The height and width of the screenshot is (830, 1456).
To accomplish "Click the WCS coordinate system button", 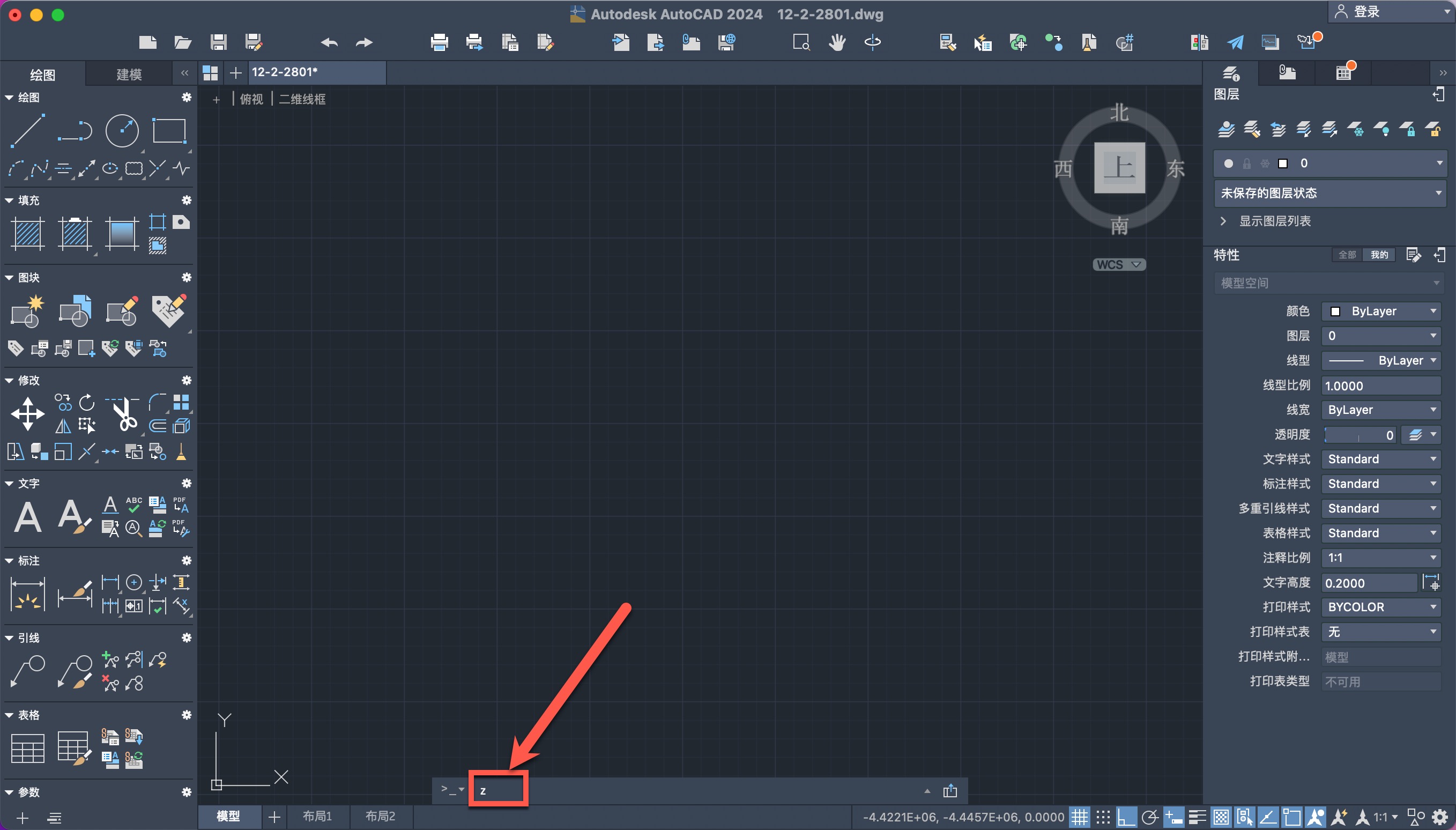I will pos(1119,264).
